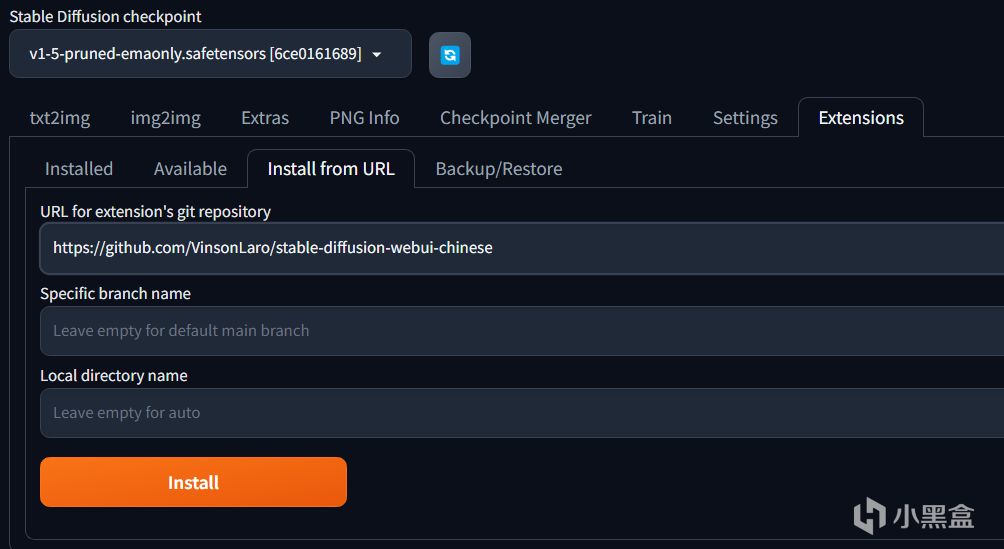The image size is (1004, 549).
Task: Open the Checkpoint Merger tab
Action: 515,118
